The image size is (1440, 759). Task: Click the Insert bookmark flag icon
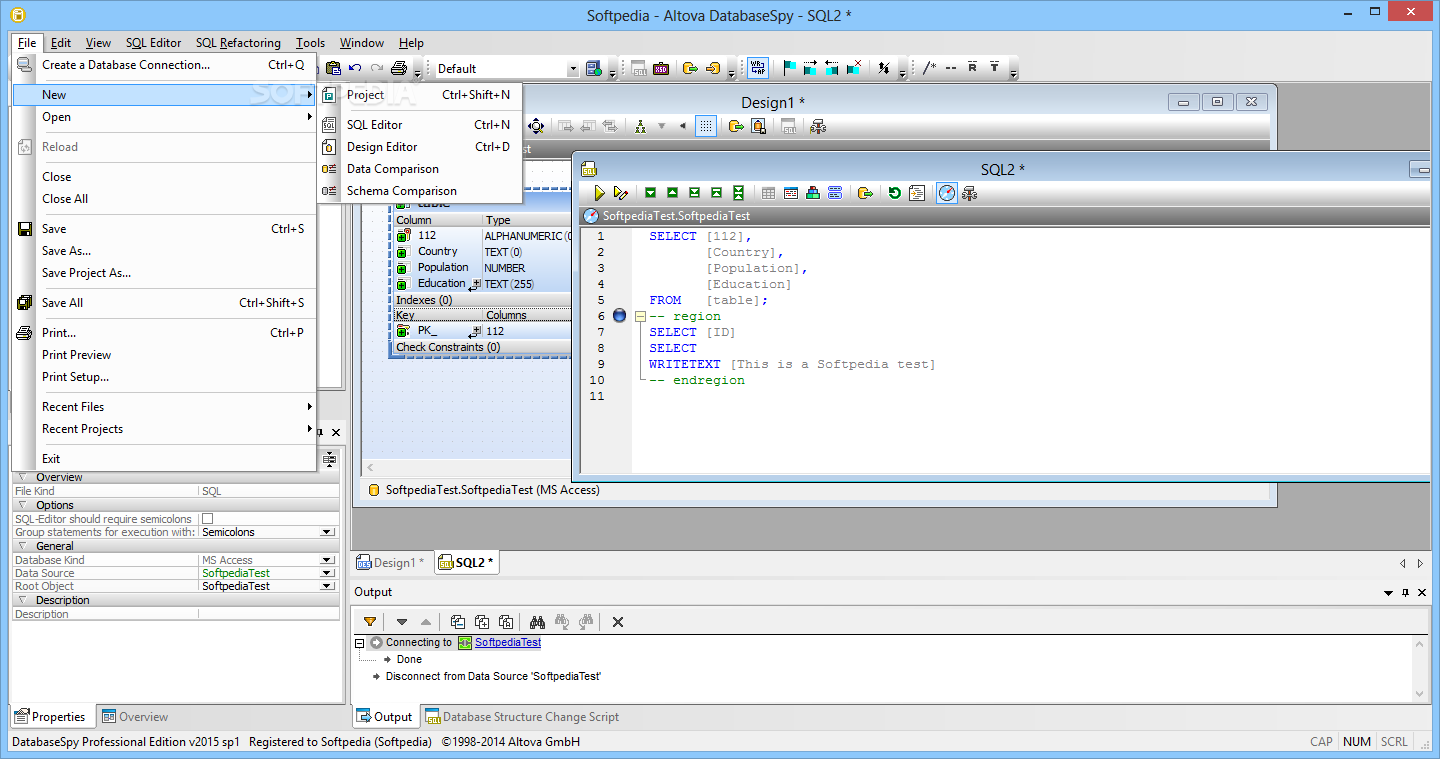788,68
